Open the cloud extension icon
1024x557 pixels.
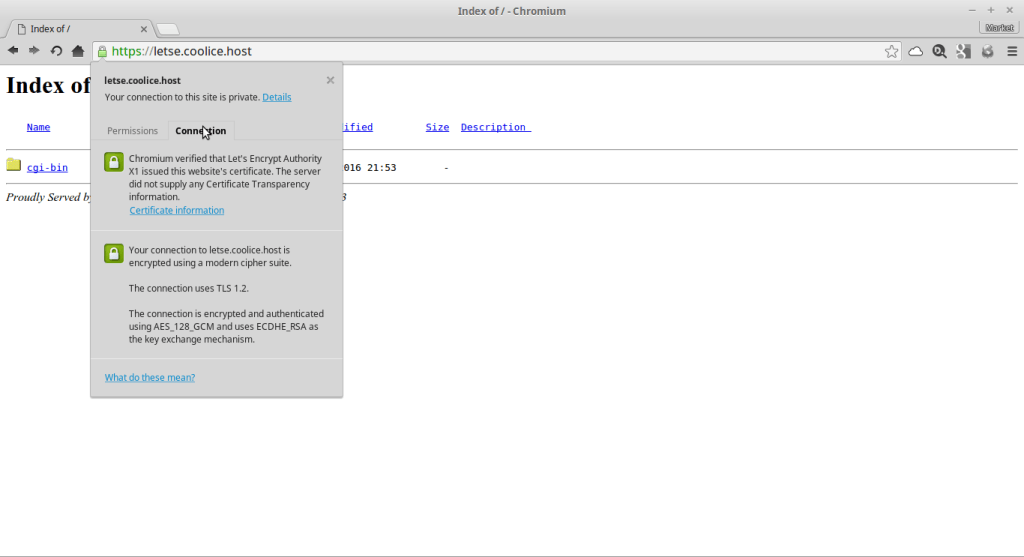point(916,52)
